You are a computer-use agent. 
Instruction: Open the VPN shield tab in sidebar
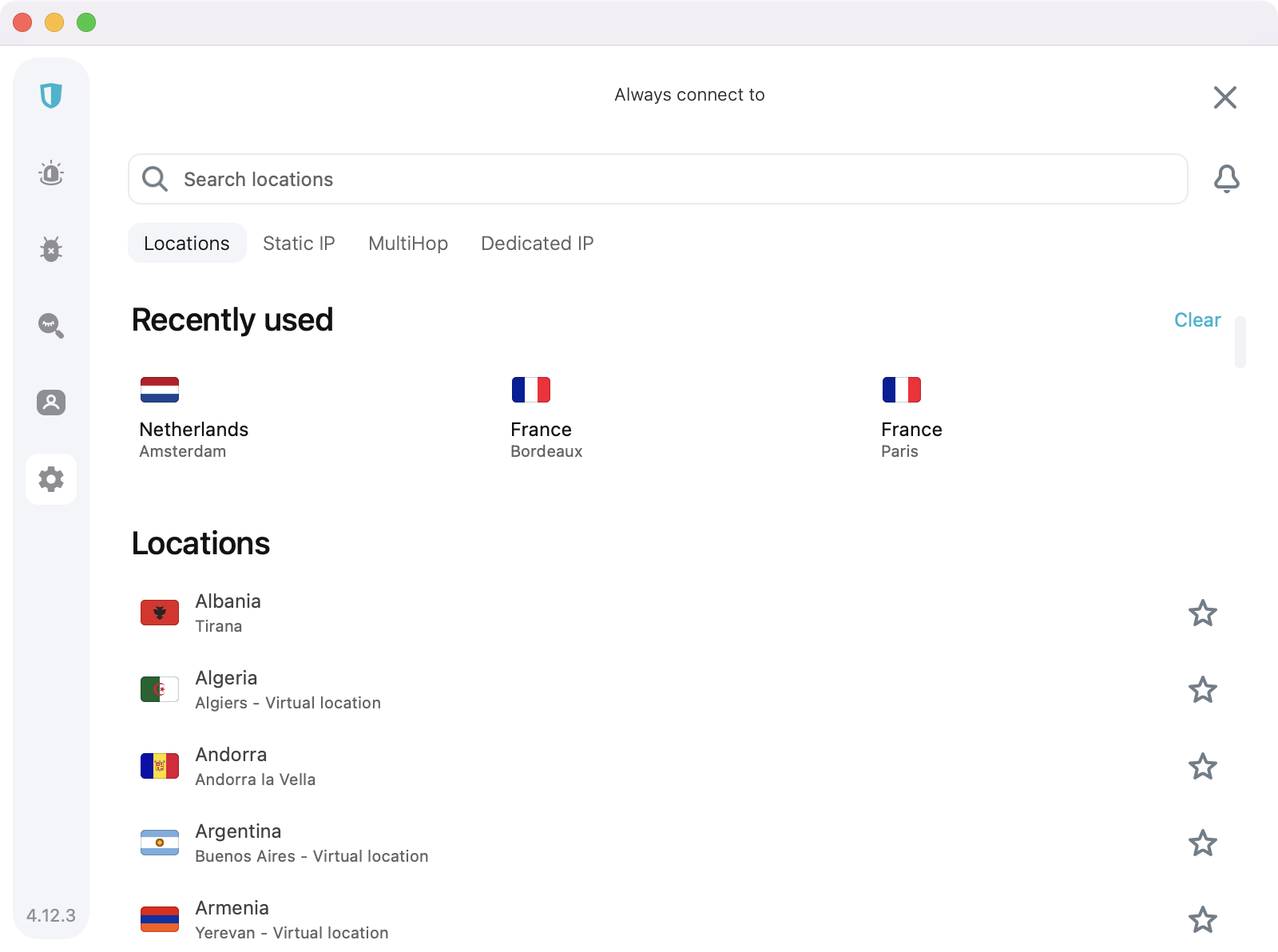click(51, 96)
